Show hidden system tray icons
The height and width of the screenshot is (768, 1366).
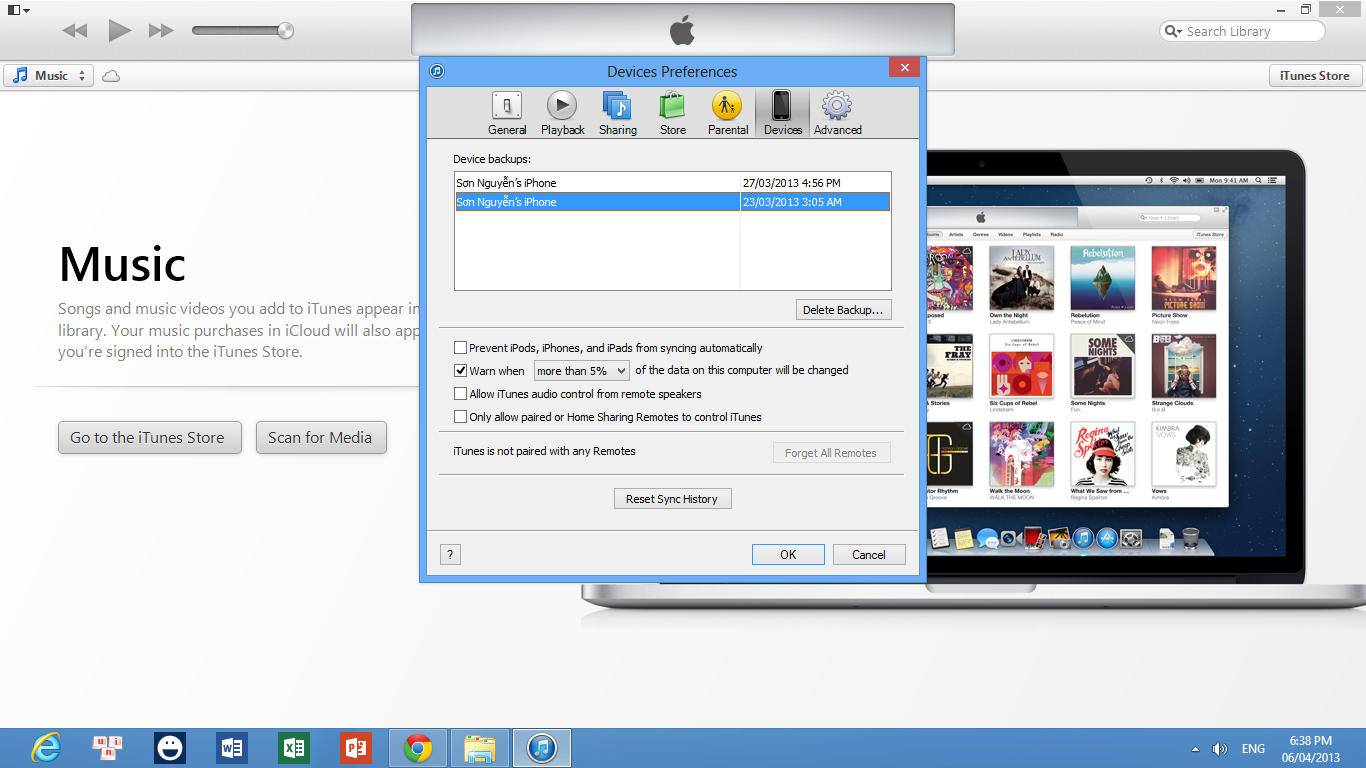click(x=1195, y=749)
